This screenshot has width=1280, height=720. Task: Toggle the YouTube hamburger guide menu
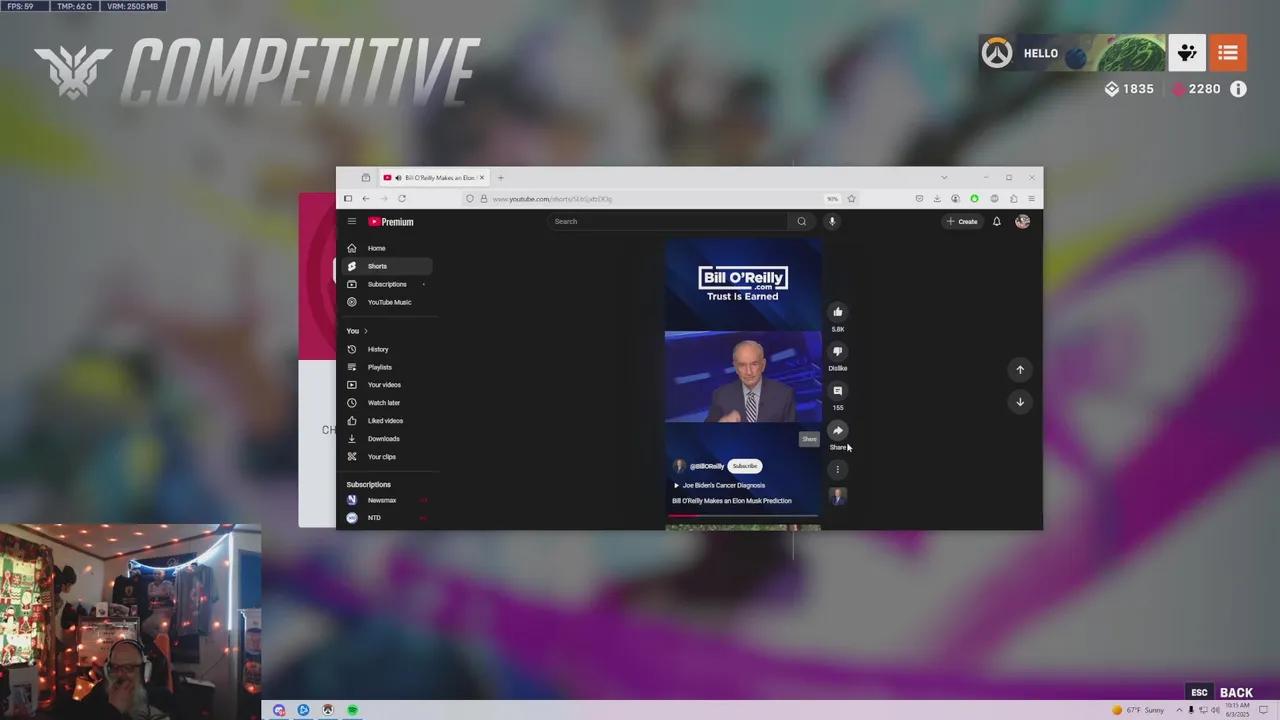coord(352,222)
